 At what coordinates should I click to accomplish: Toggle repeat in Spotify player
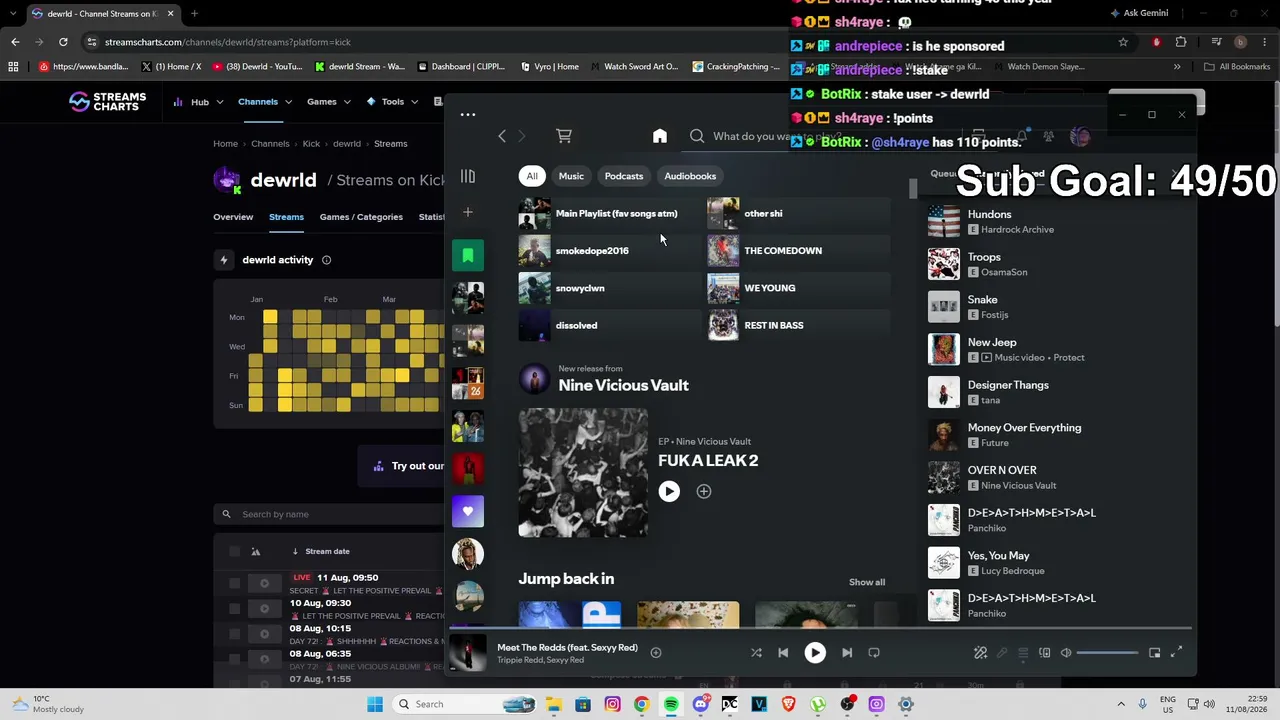click(874, 653)
